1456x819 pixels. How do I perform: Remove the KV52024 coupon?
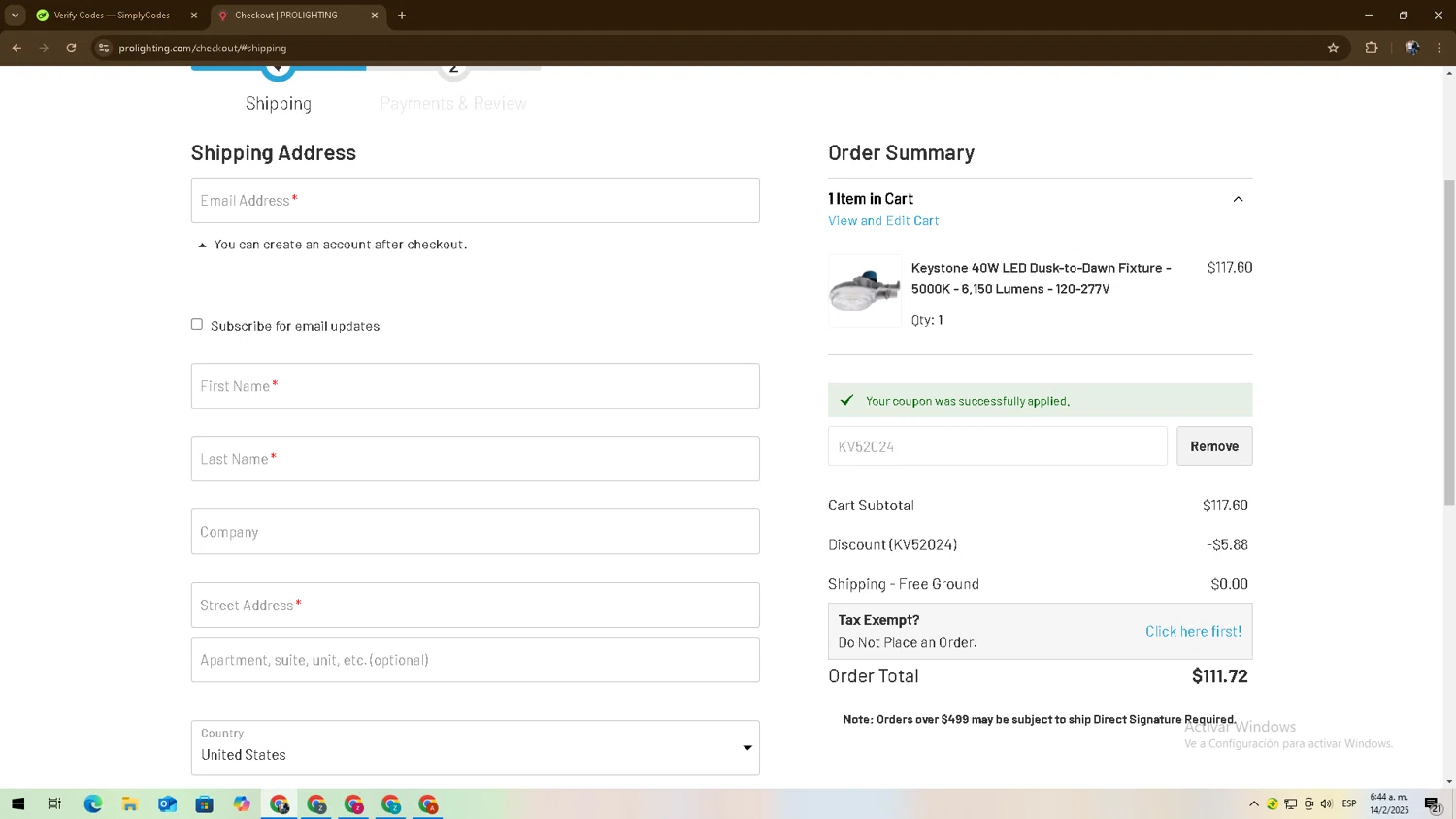coord(1214,446)
